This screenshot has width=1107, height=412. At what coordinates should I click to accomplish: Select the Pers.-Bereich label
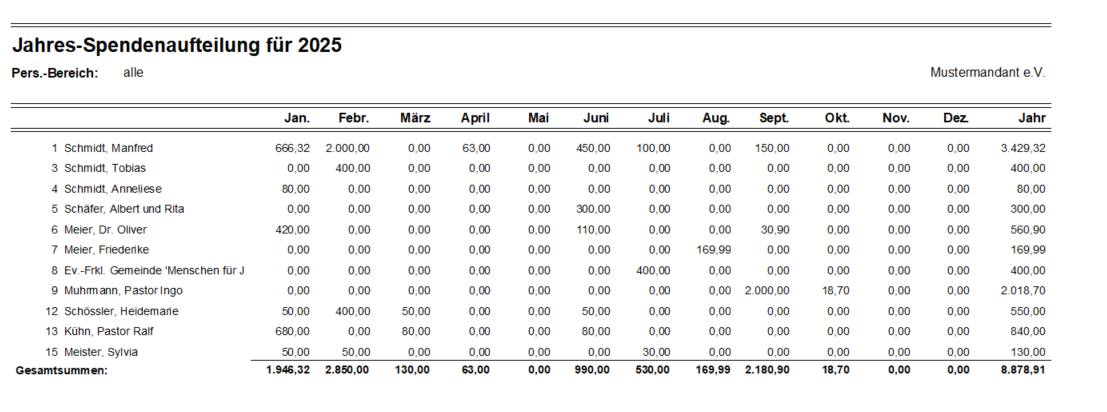(x=54, y=73)
